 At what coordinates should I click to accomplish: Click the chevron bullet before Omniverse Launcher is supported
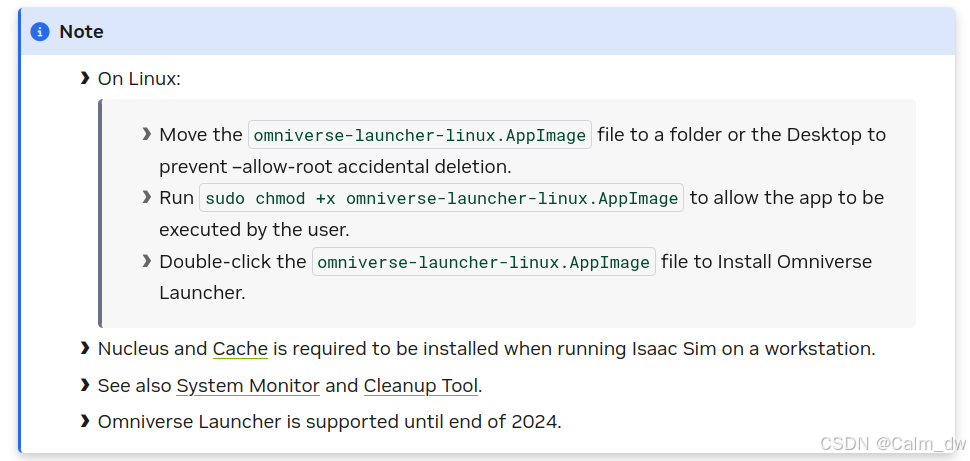pos(85,421)
